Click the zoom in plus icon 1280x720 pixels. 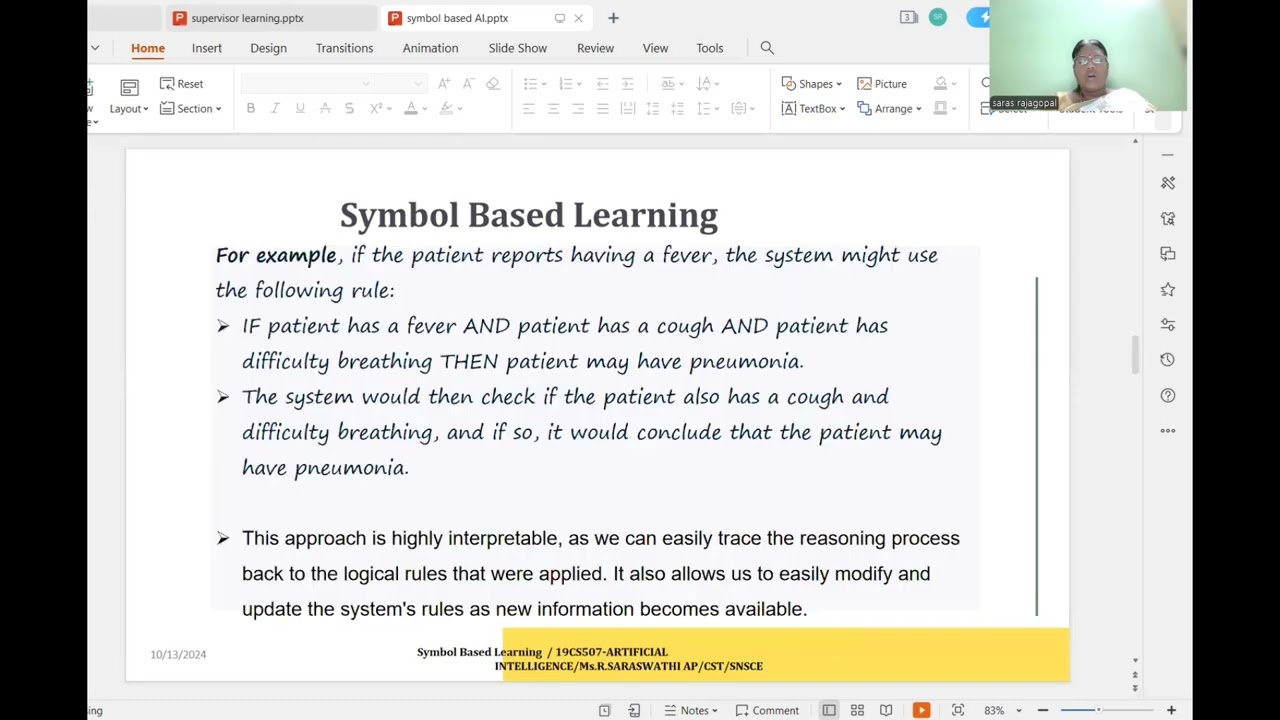click(x=1171, y=710)
